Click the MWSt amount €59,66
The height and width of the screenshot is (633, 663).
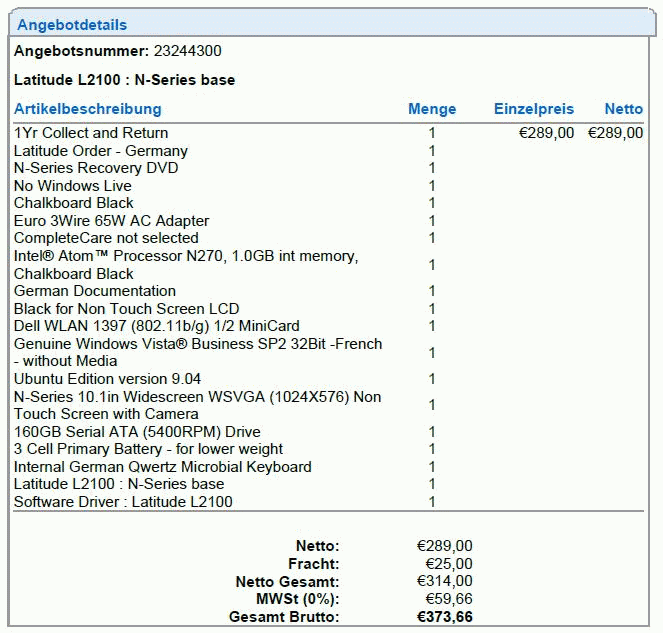(x=449, y=599)
